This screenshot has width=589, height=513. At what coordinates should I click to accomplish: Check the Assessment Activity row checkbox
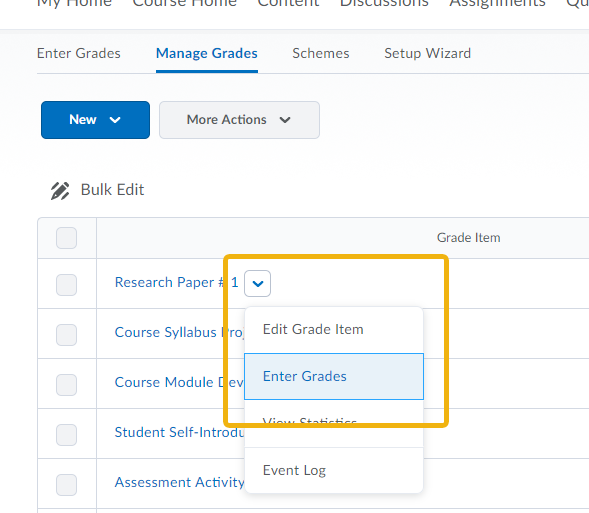click(66, 484)
